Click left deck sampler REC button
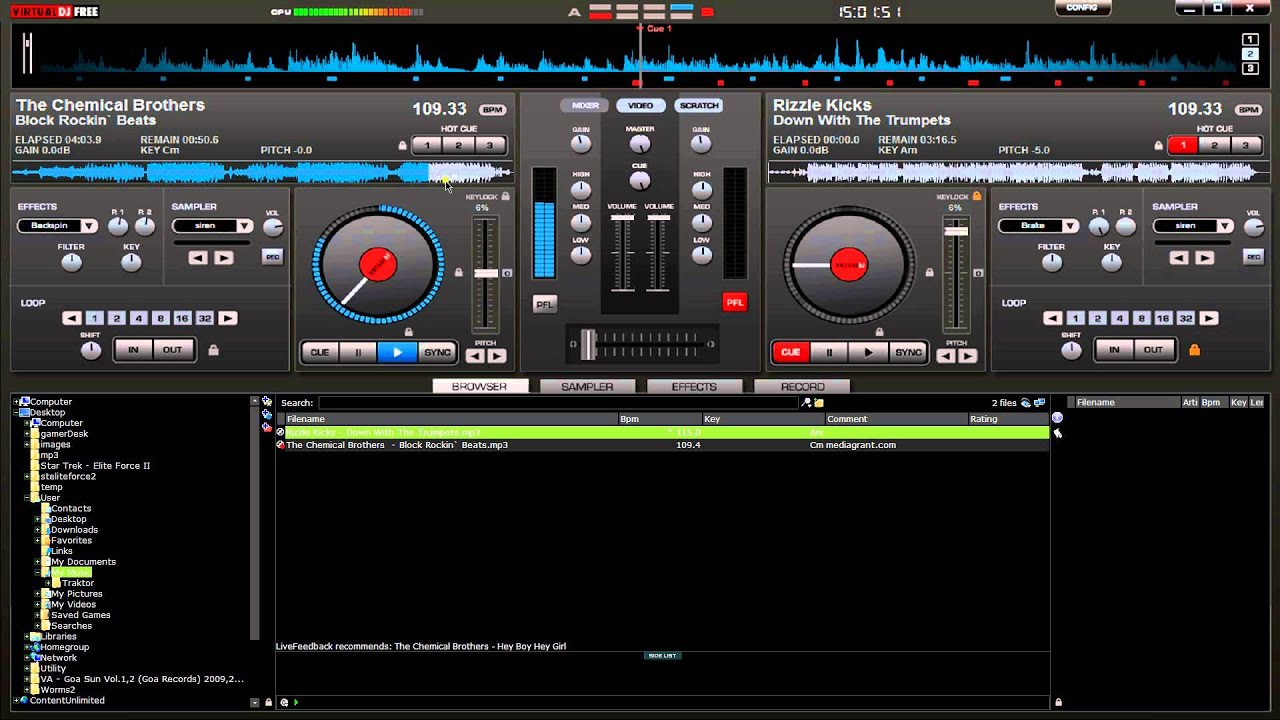Viewport: 1280px width, 720px height. [x=272, y=257]
